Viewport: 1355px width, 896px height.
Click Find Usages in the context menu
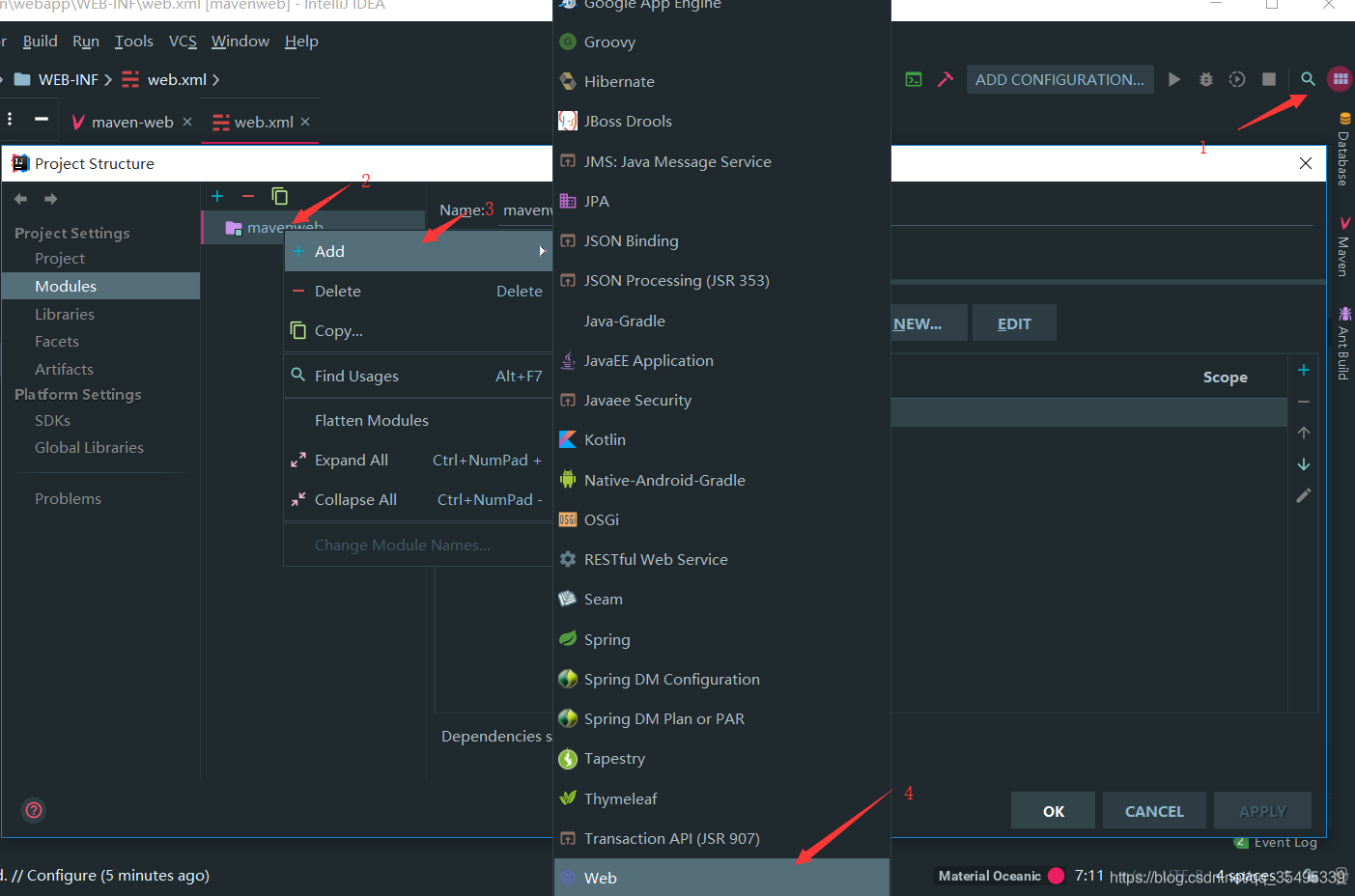pyautogui.click(x=418, y=376)
